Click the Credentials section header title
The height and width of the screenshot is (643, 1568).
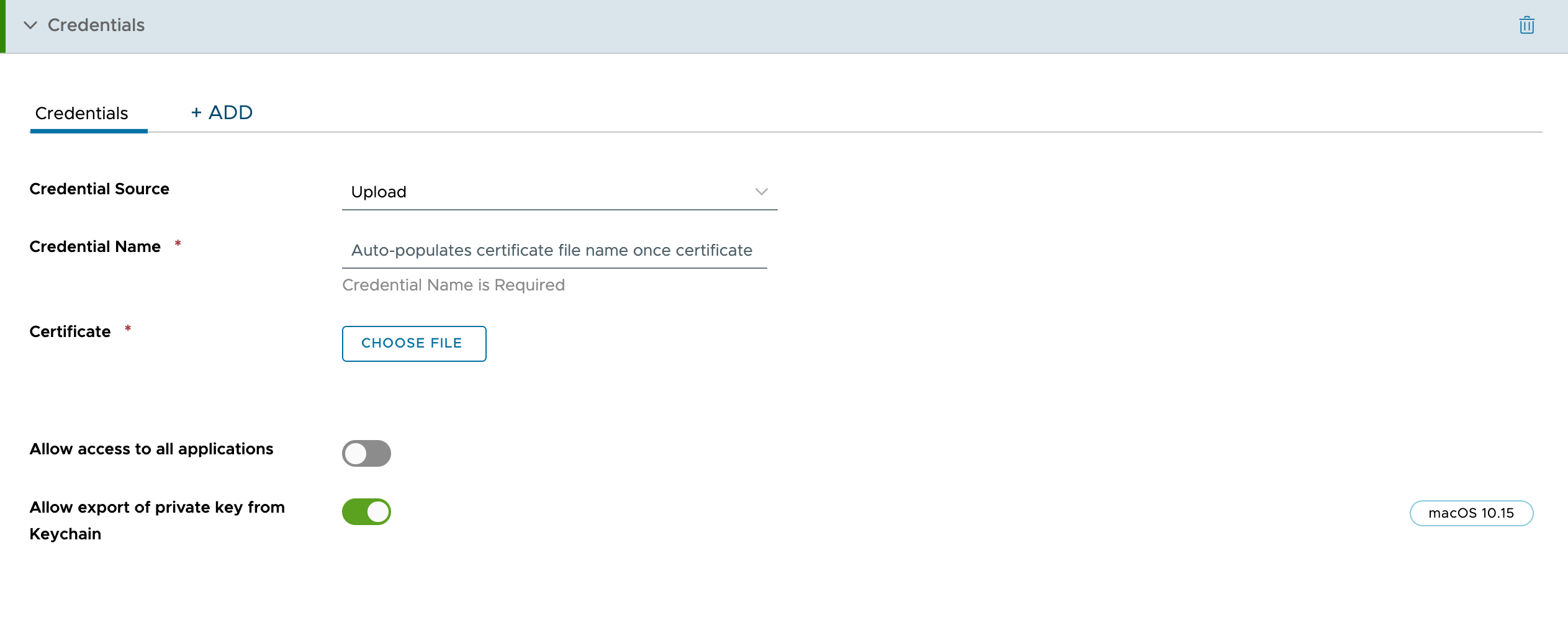[x=96, y=25]
